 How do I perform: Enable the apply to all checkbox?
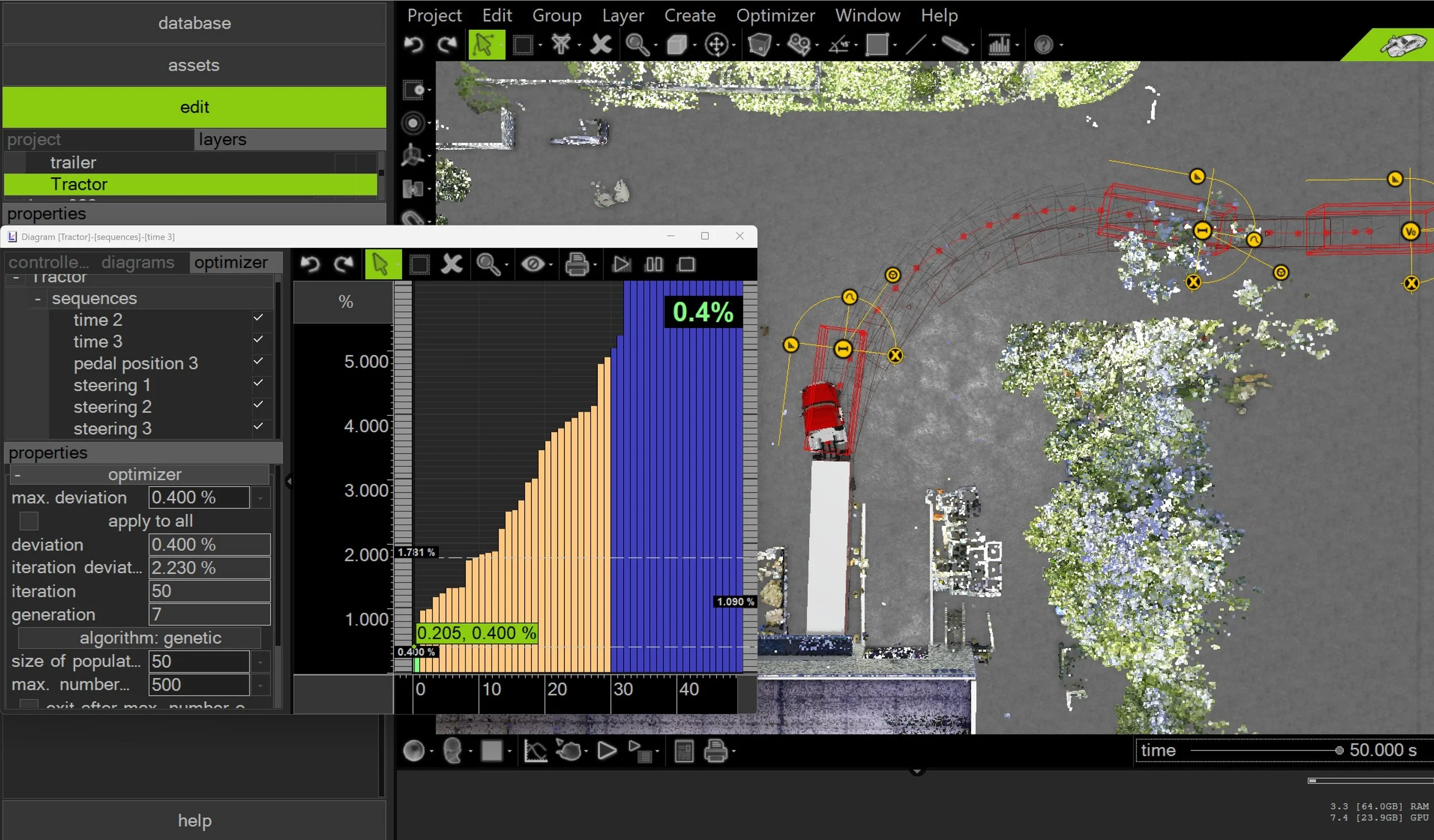point(29,521)
